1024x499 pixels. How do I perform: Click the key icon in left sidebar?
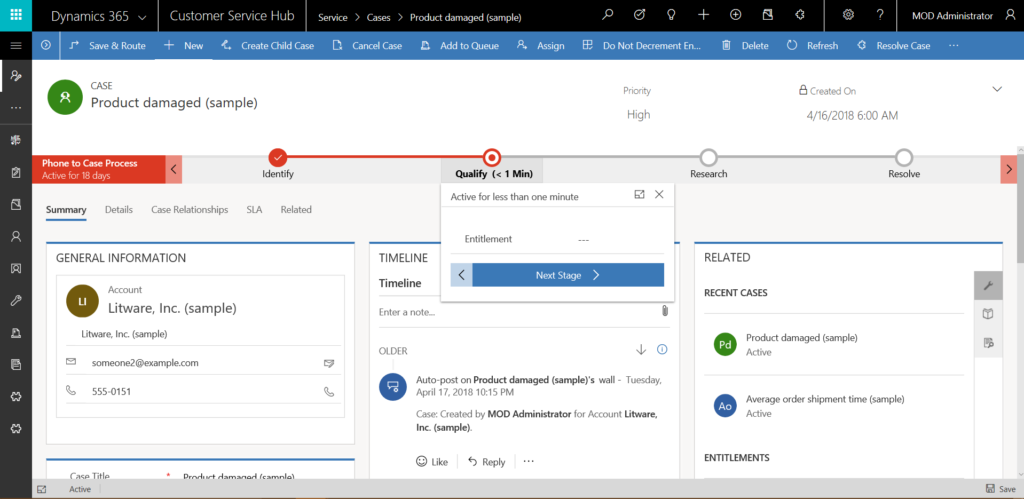point(16,300)
